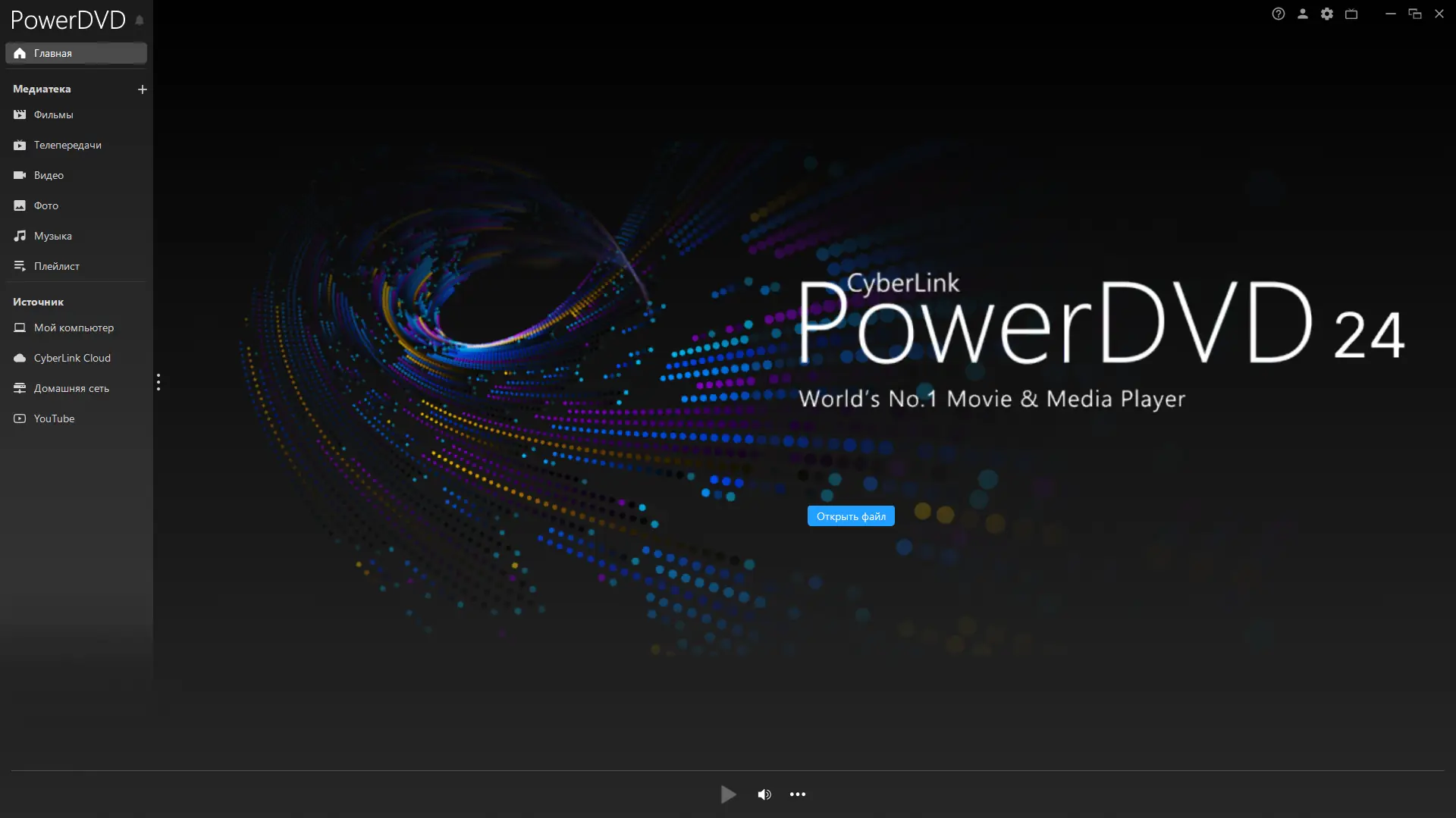The image size is (1456, 818).
Task: Open the YouTube source
Action: pyautogui.click(x=54, y=418)
